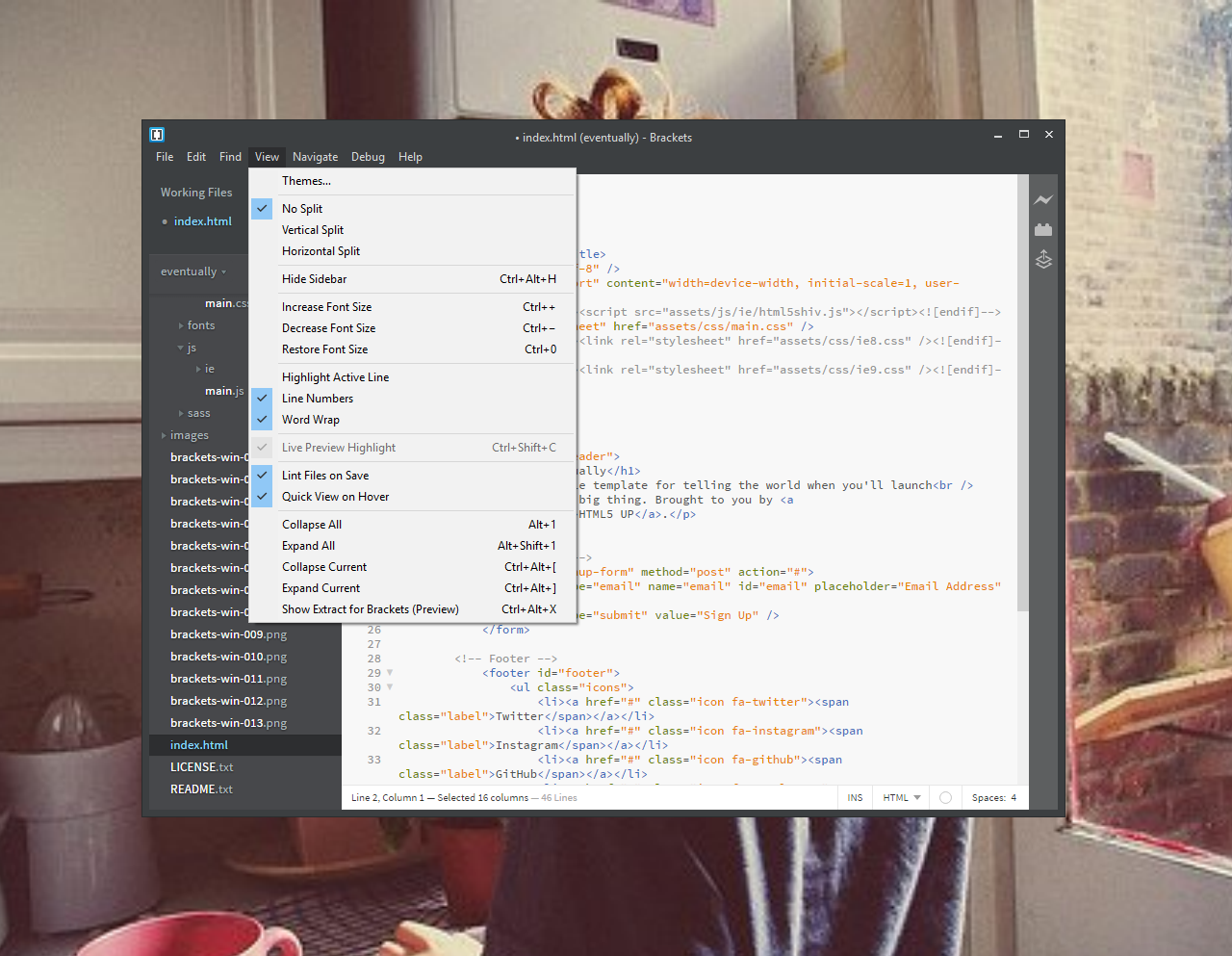The width and height of the screenshot is (1232, 956).
Task: Toggle Quick View on Hover
Action: pos(412,497)
